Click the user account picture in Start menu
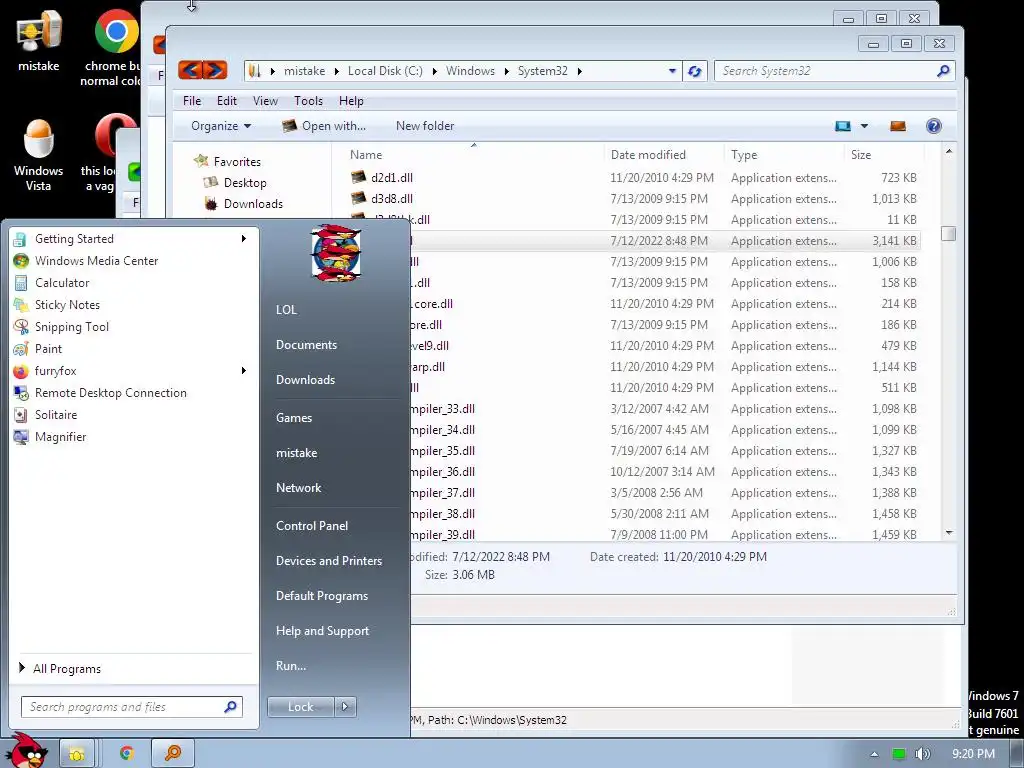The height and width of the screenshot is (768, 1024). pos(336,253)
